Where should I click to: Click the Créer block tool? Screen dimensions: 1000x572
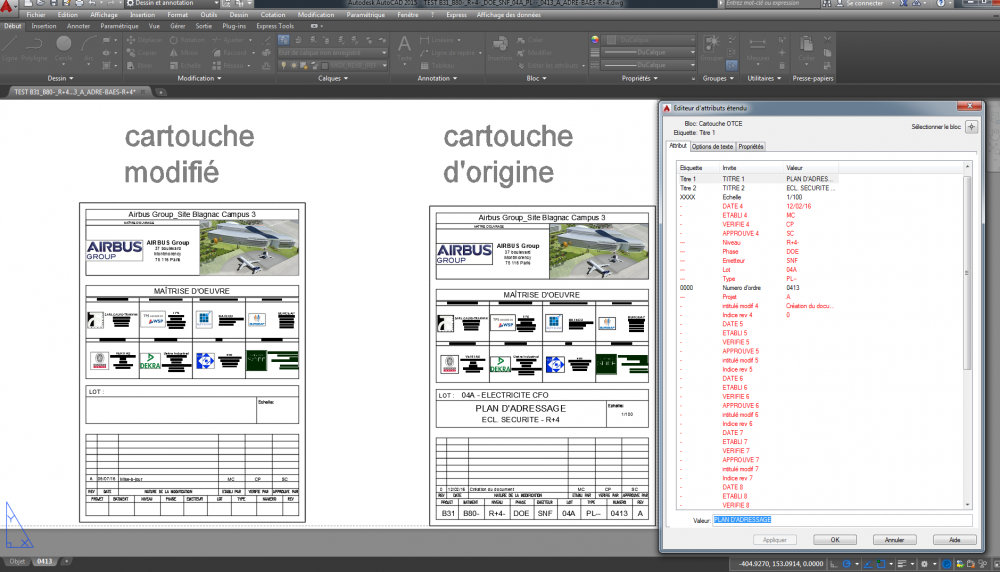530,40
